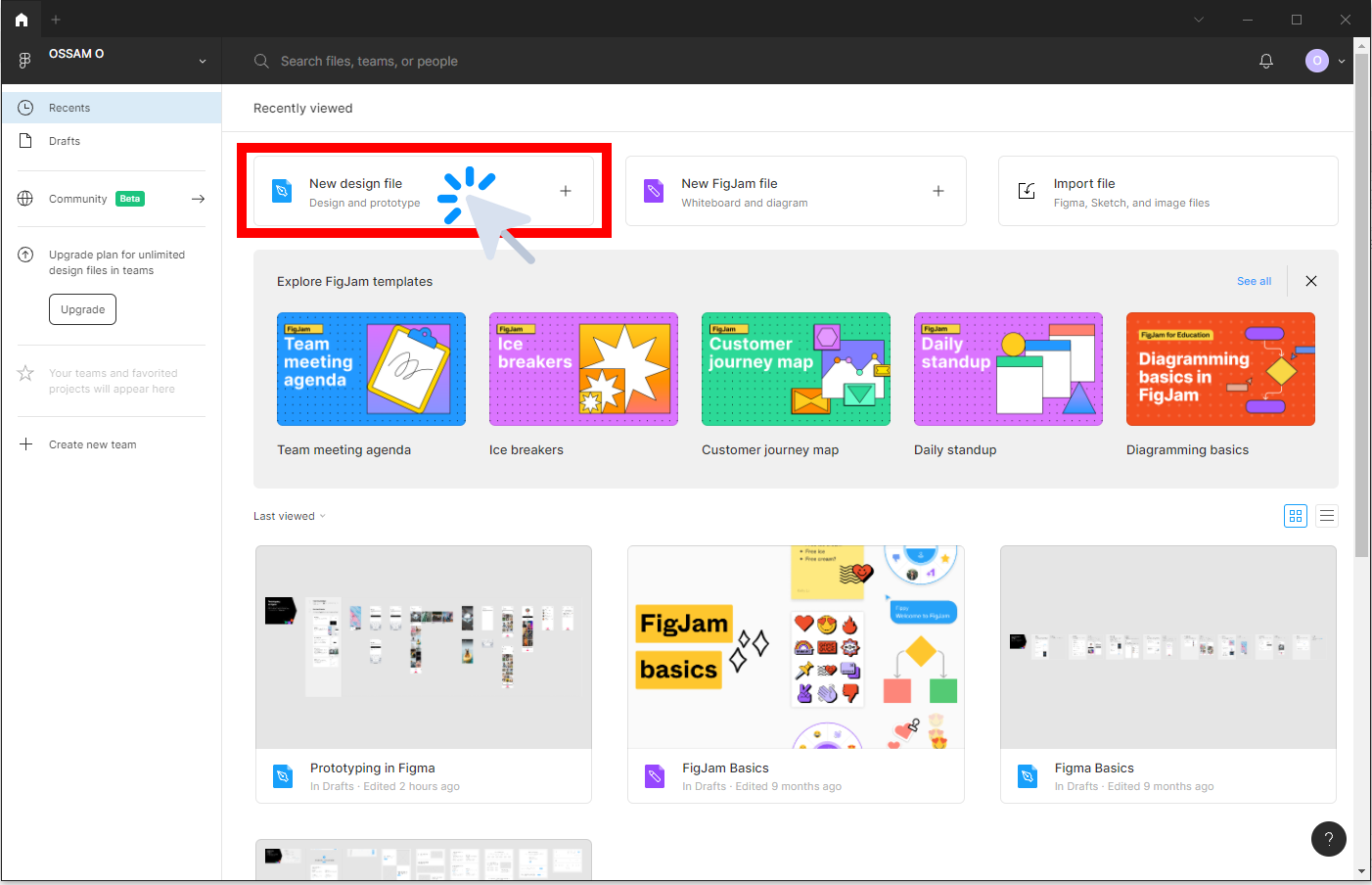Click the FigJam Basics title text

point(725,769)
